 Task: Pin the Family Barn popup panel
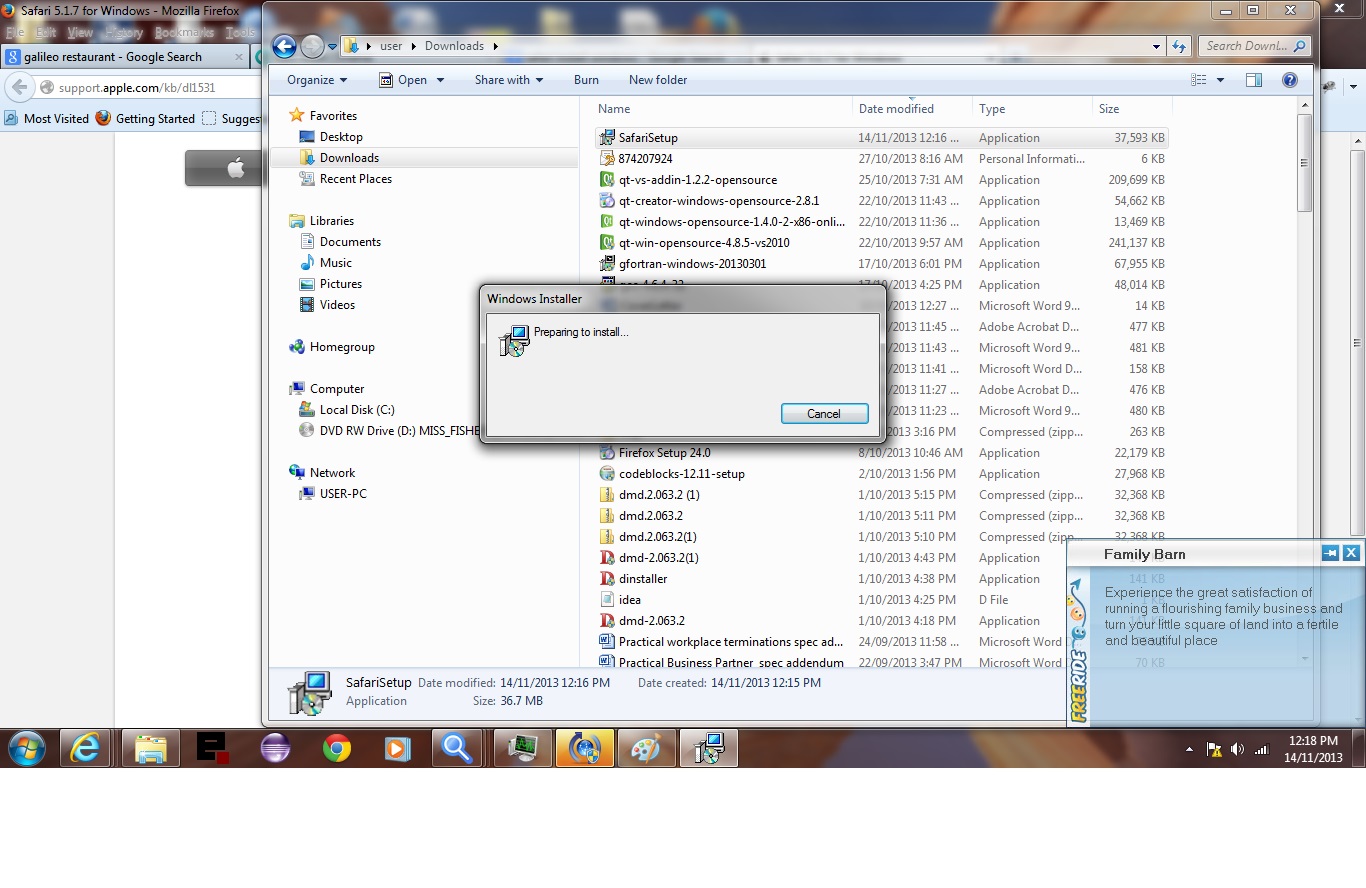pyautogui.click(x=1330, y=553)
